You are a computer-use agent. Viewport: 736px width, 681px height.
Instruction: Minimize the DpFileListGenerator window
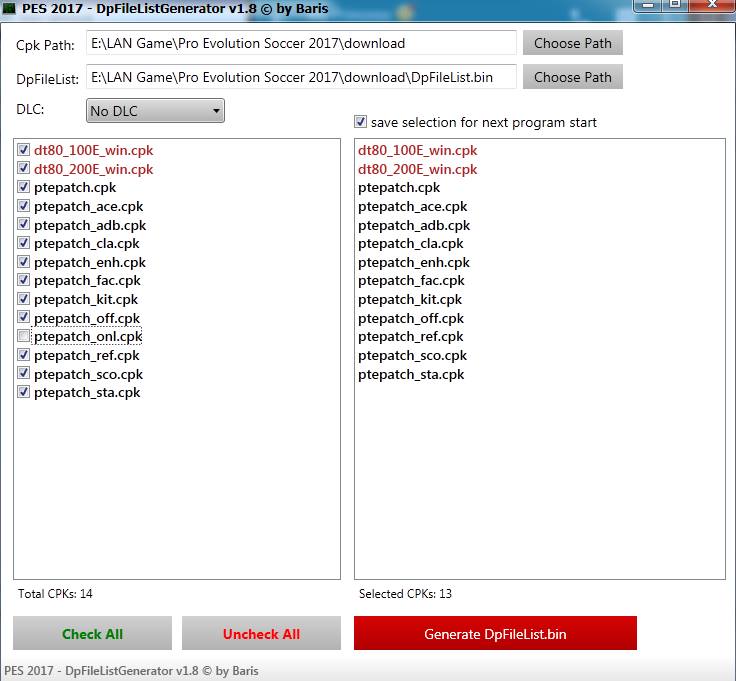click(x=648, y=5)
